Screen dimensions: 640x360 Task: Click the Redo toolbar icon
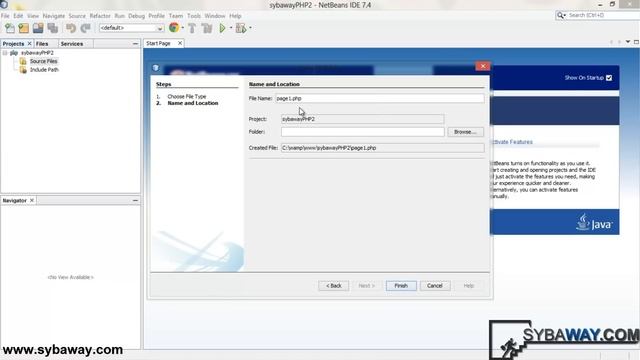coord(85,28)
